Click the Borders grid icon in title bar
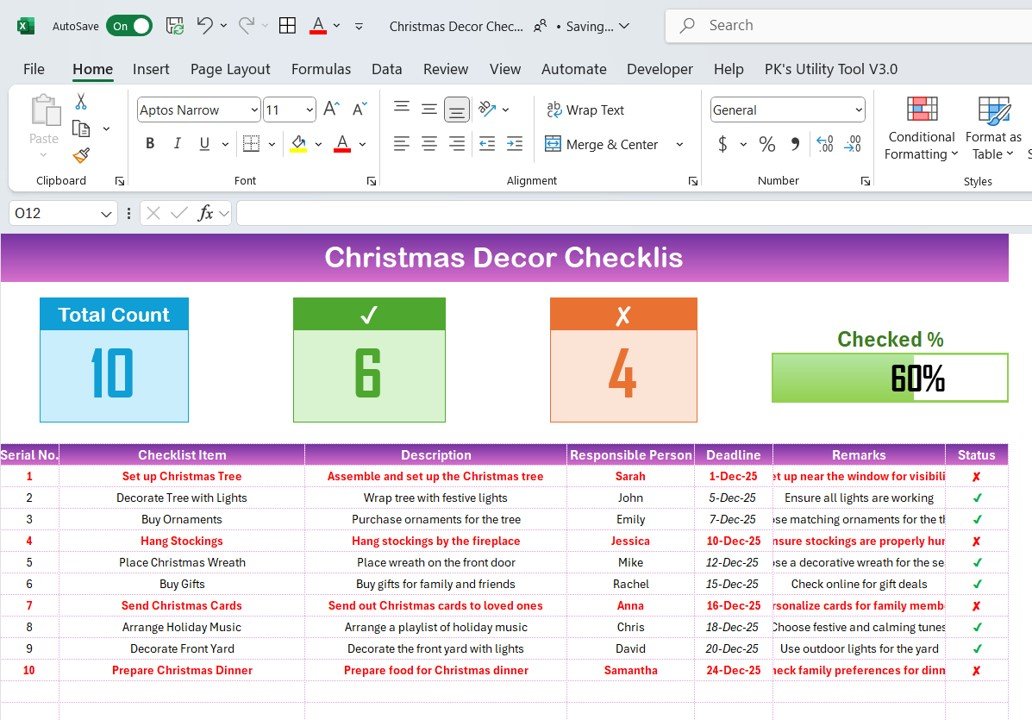This screenshot has height=720, width=1032. click(288, 26)
